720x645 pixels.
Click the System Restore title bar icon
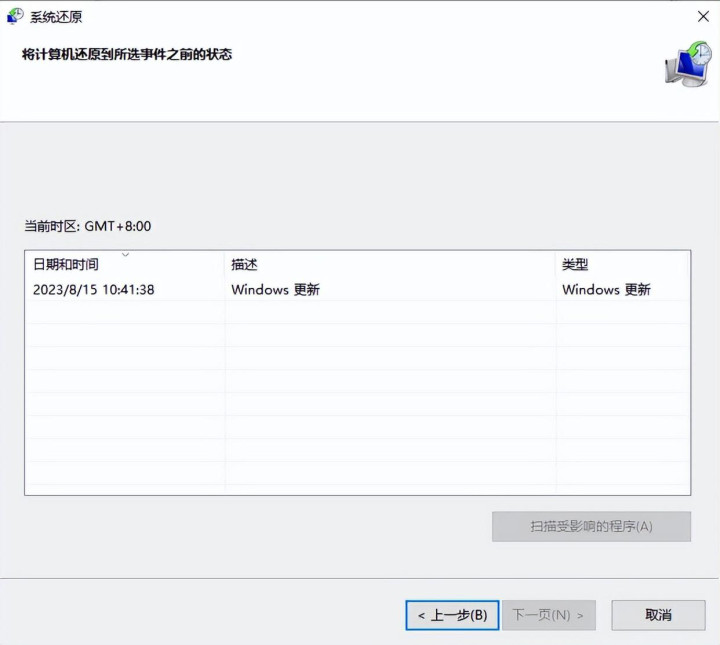15,17
